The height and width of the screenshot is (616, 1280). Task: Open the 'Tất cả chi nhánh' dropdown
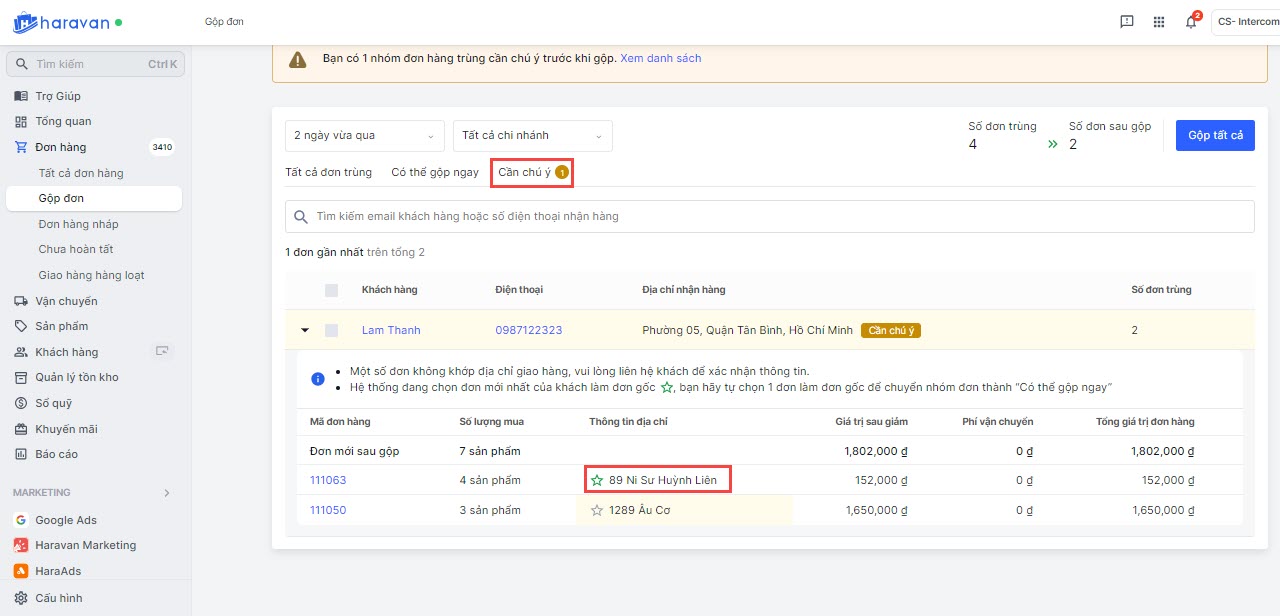532,136
